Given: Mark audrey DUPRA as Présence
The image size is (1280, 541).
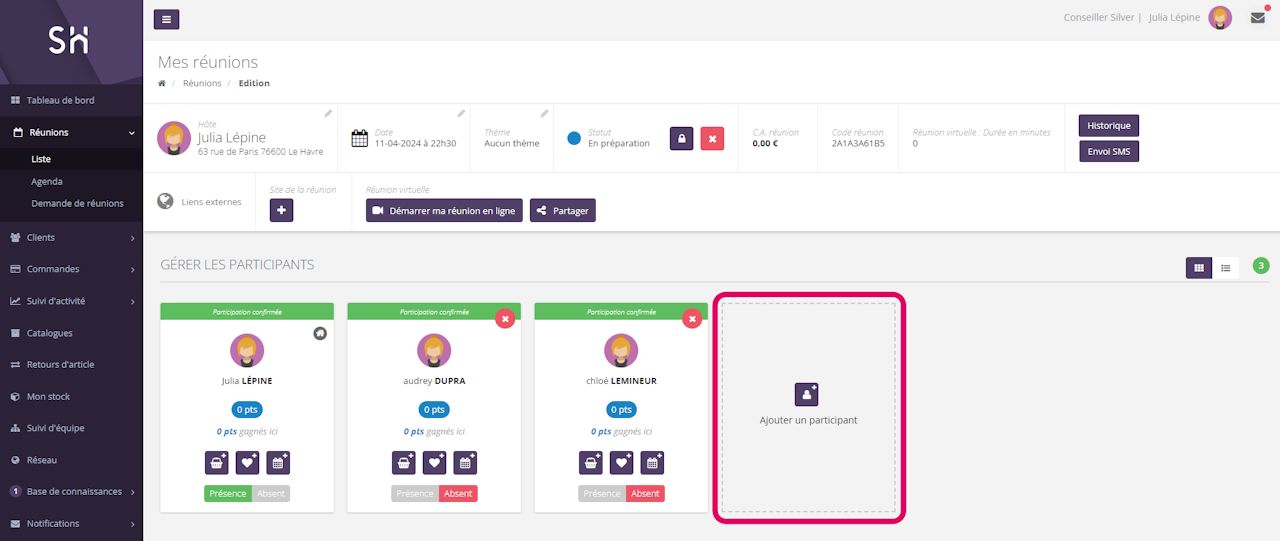Looking at the screenshot, I should tap(414, 494).
